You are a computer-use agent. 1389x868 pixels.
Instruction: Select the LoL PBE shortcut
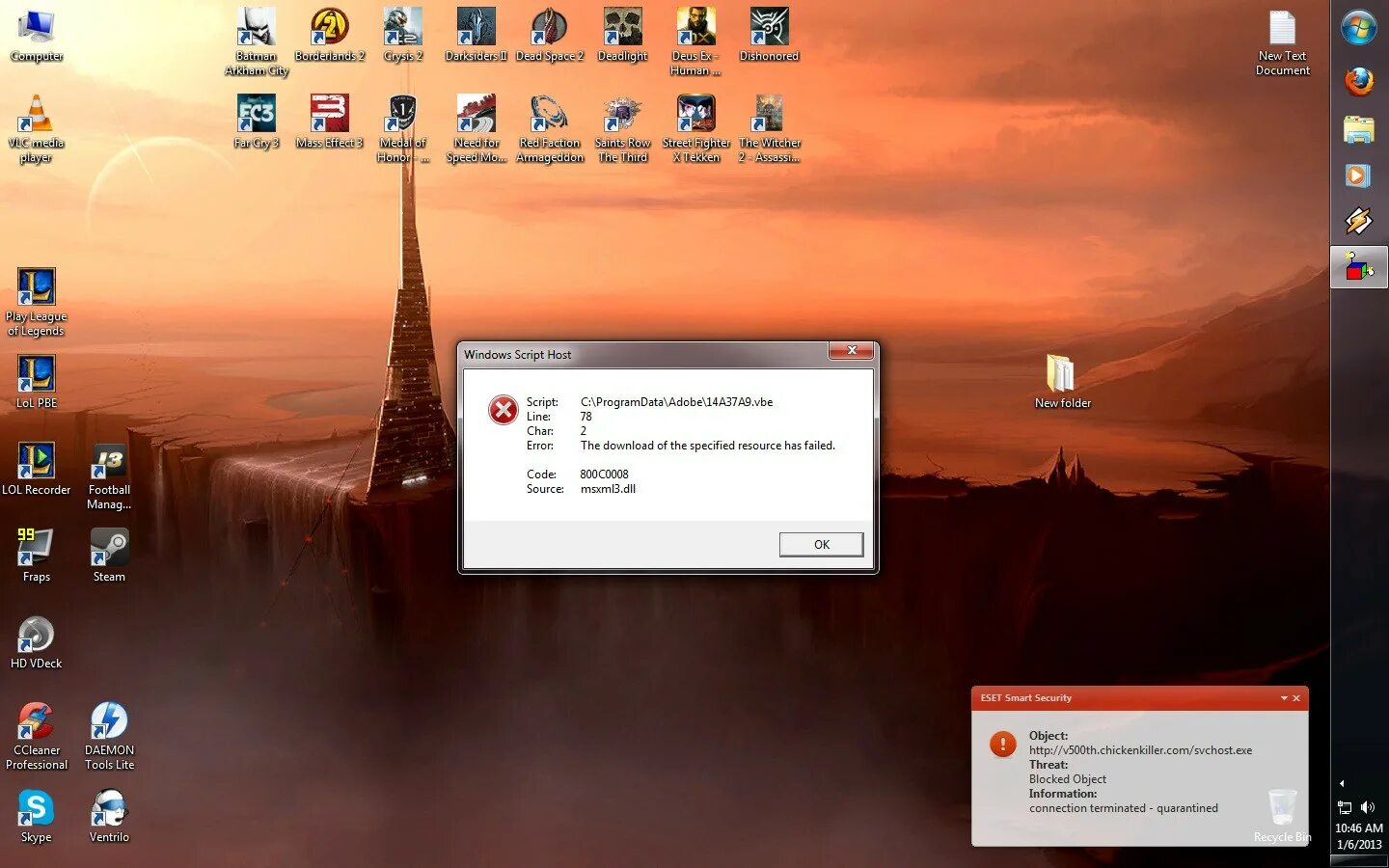click(x=36, y=382)
